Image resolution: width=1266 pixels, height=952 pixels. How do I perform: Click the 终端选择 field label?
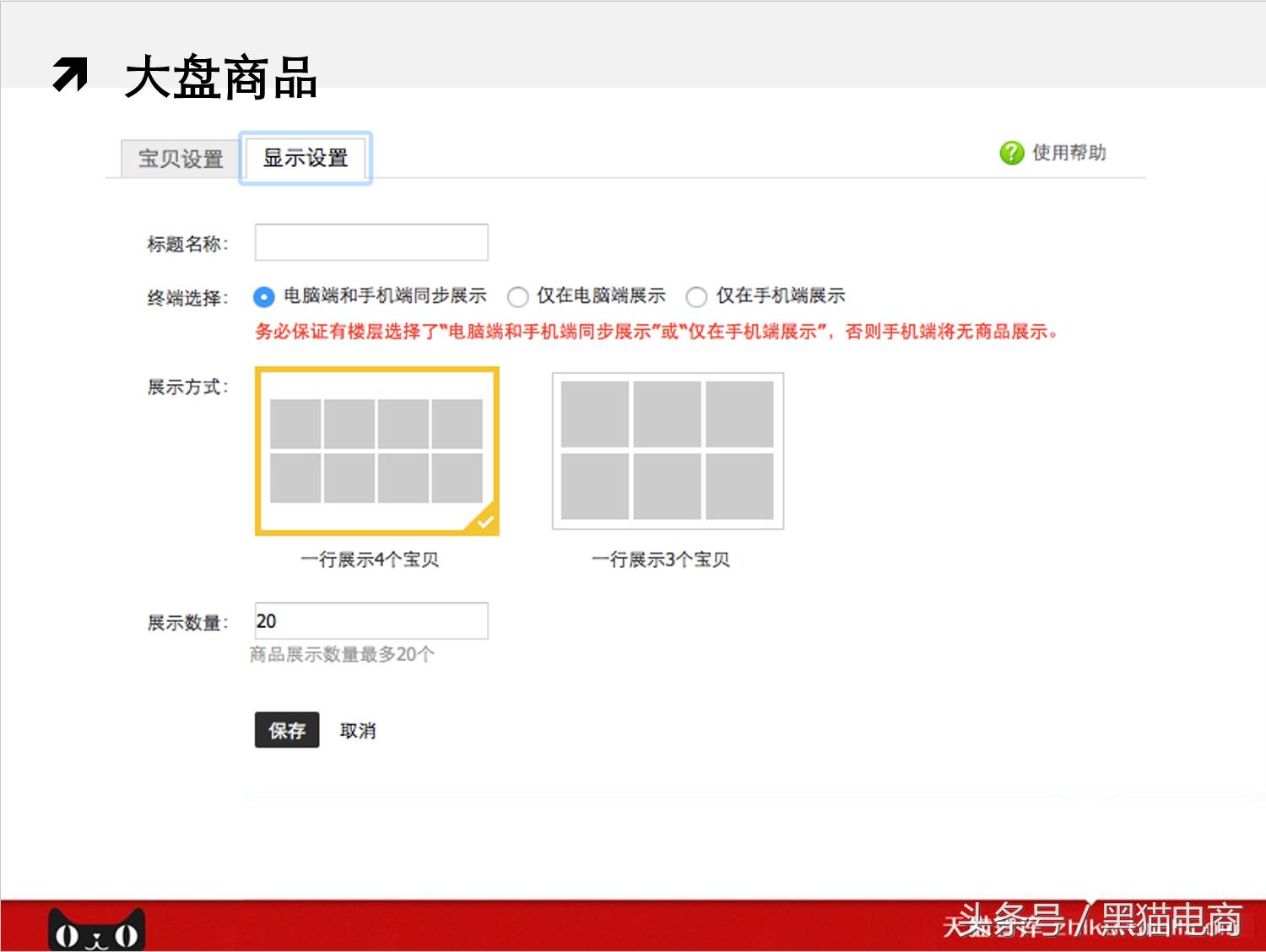coord(186,296)
